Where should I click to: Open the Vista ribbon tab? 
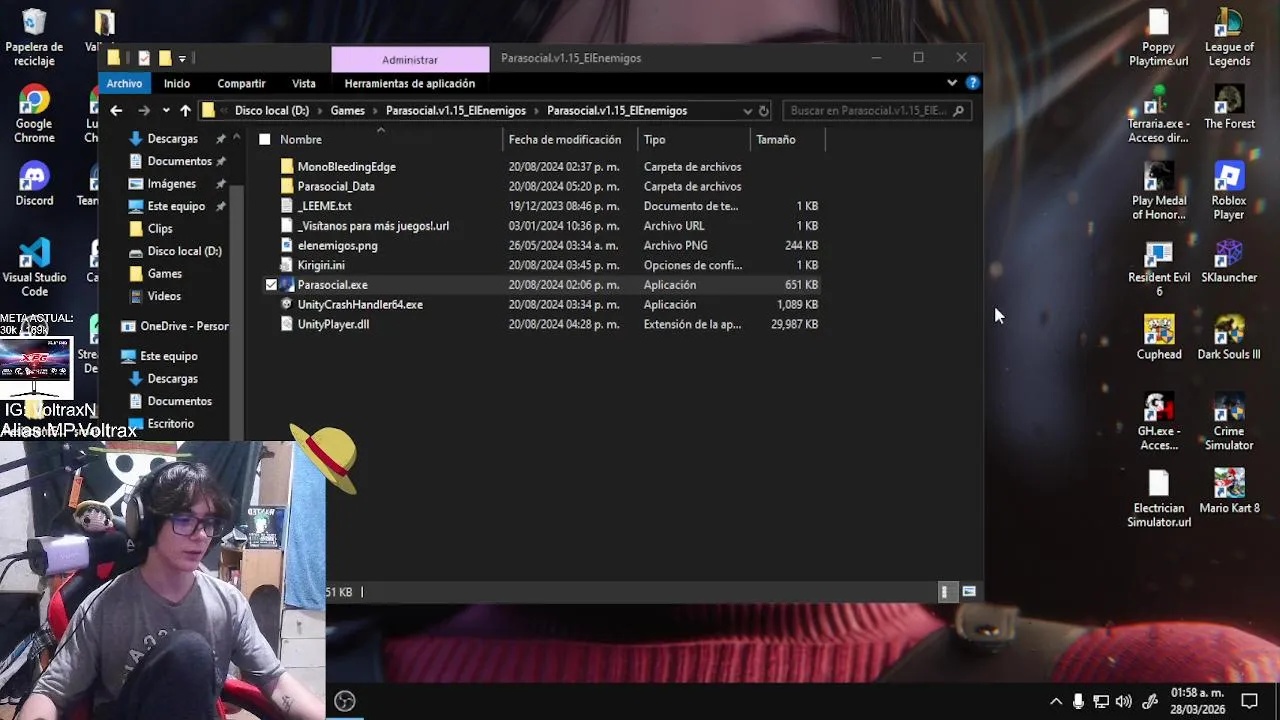tap(304, 83)
